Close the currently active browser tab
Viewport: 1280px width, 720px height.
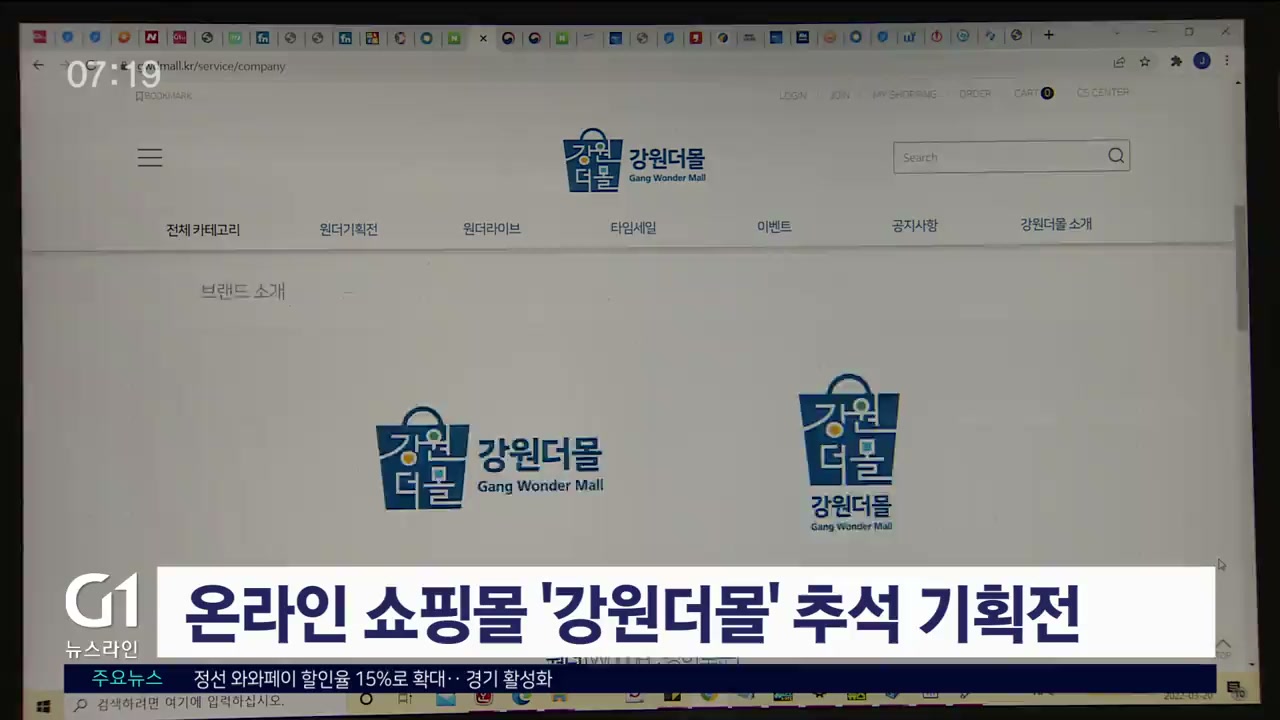pos(483,38)
